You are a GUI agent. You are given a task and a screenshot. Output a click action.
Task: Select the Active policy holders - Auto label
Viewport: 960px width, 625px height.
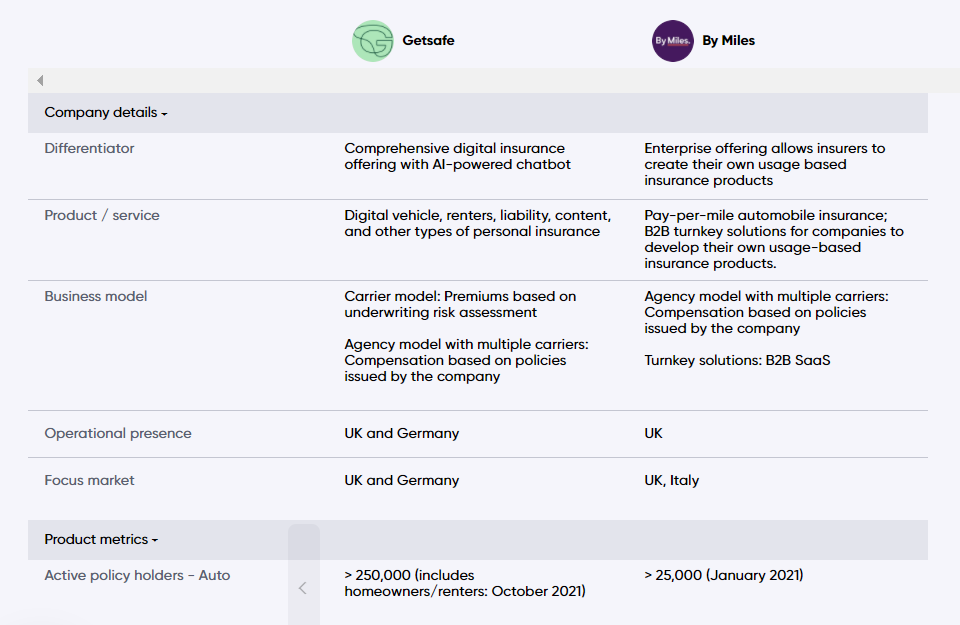point(137,575)
